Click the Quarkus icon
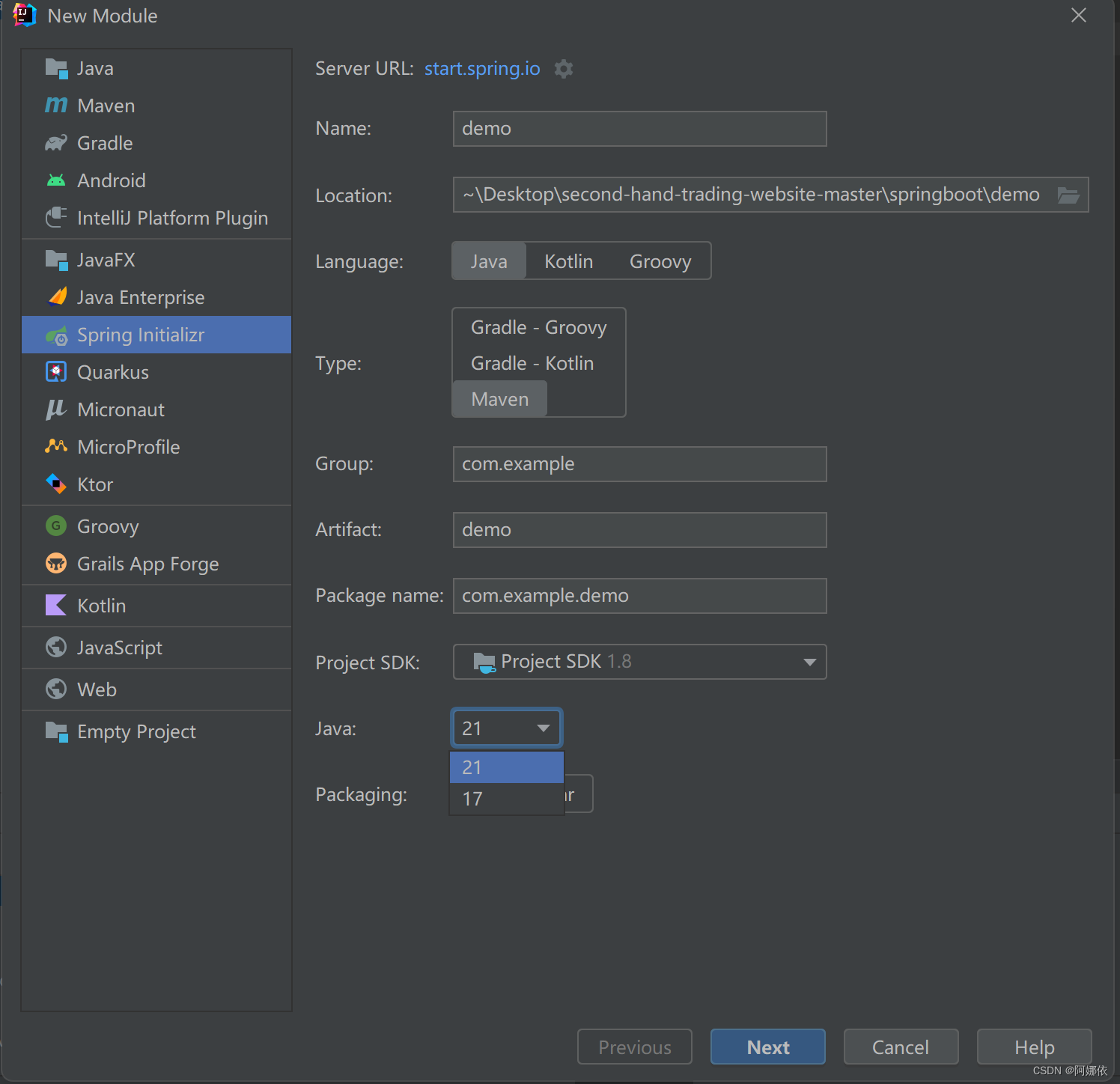This screenshot has height=1084, width=1120. coord(56,372)
